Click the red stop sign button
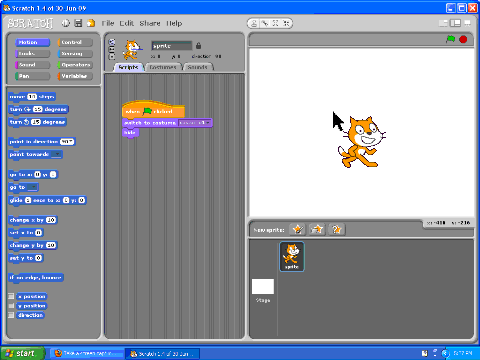The height and width of the screenshot is (360, 480). point(463,39)
